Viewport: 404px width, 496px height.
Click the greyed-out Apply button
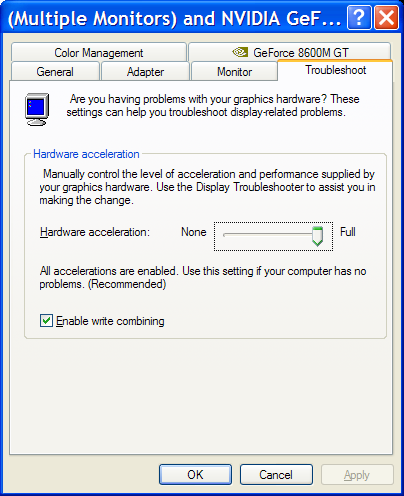click(357, 474)
